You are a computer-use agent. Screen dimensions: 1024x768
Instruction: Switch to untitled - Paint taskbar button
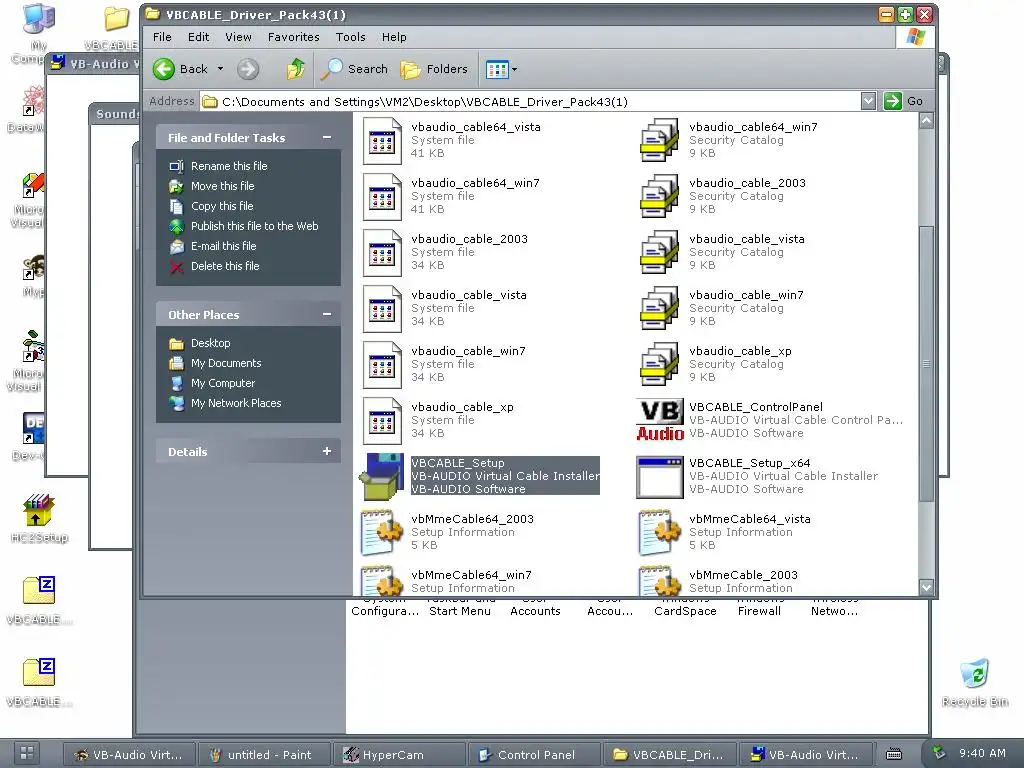[x=263, y=755]
